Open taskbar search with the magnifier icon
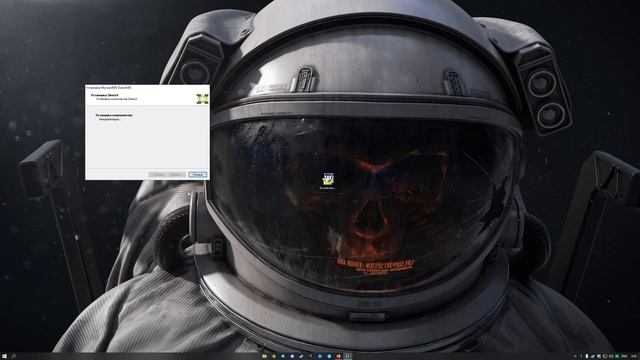Viewport: 640px width, 360px height. [x=14, y=356]
